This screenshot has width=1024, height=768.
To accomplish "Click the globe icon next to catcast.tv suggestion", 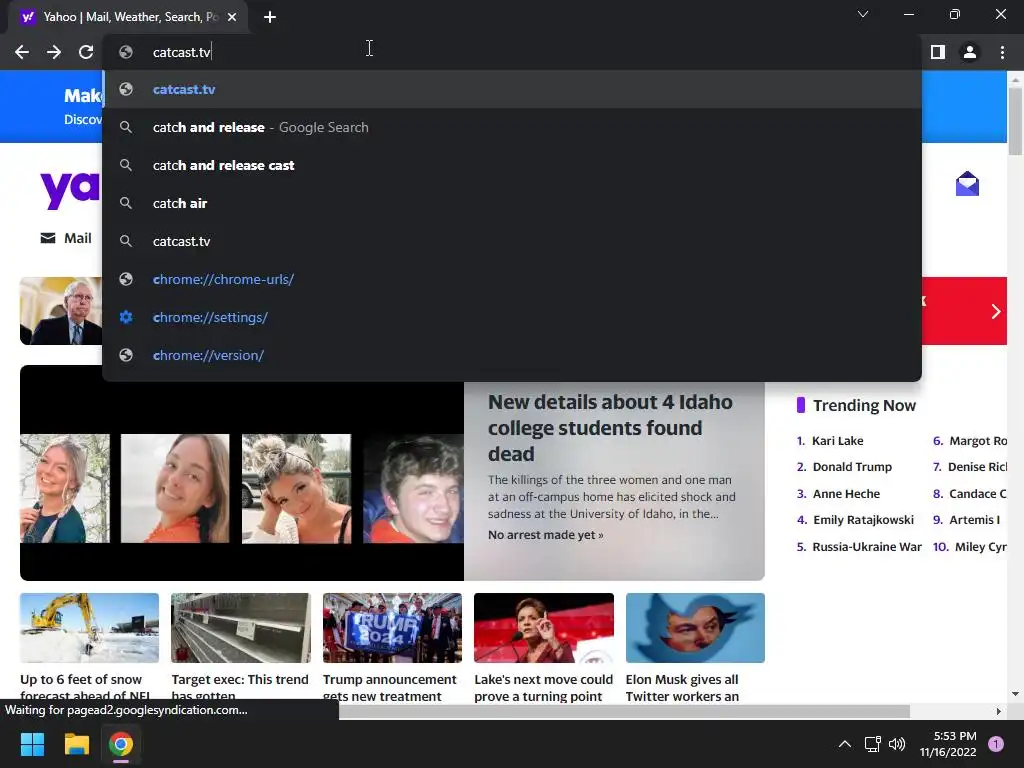I will coord(126,89).
